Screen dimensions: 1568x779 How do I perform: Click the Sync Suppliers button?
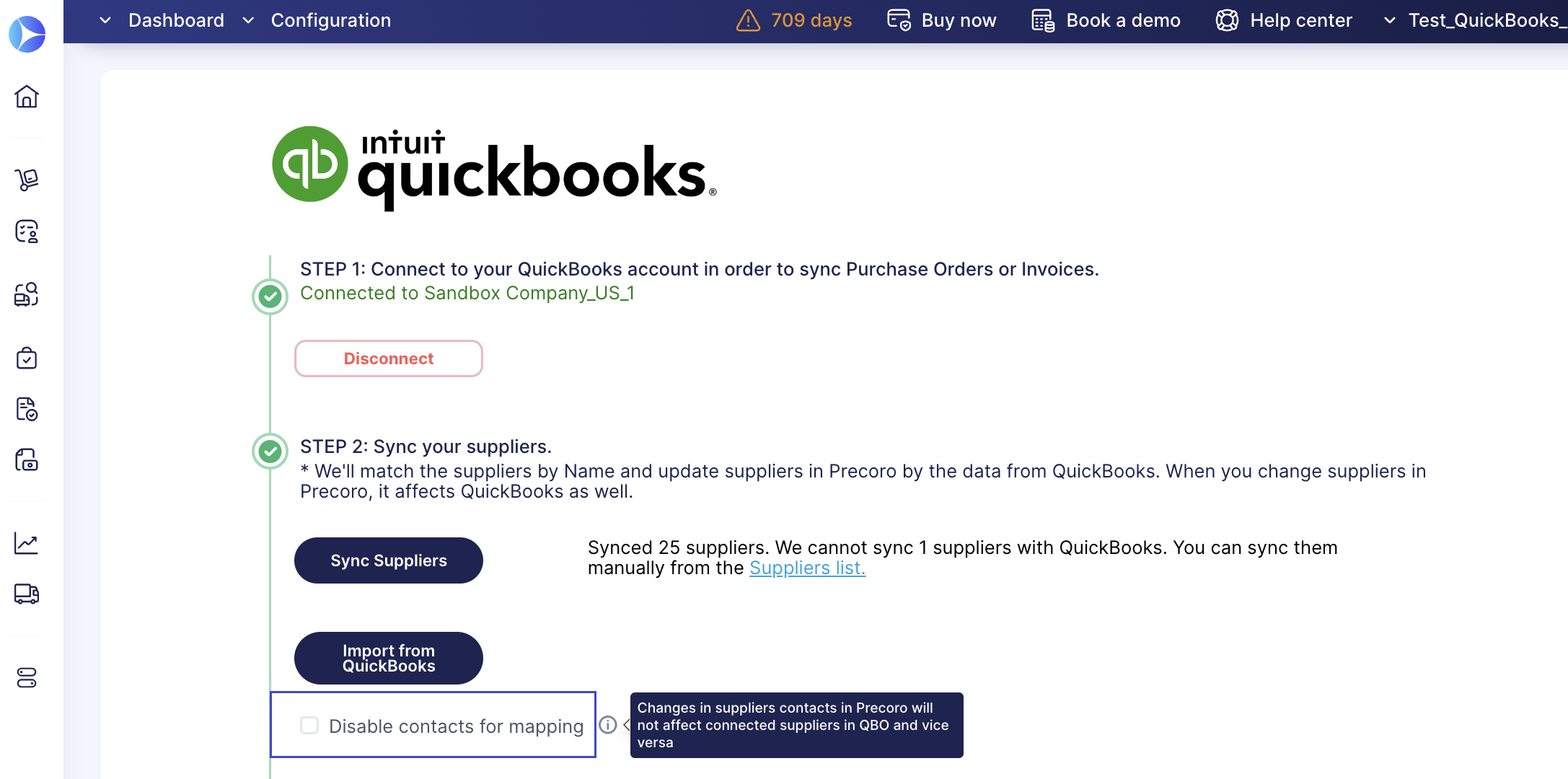[388, 560]
